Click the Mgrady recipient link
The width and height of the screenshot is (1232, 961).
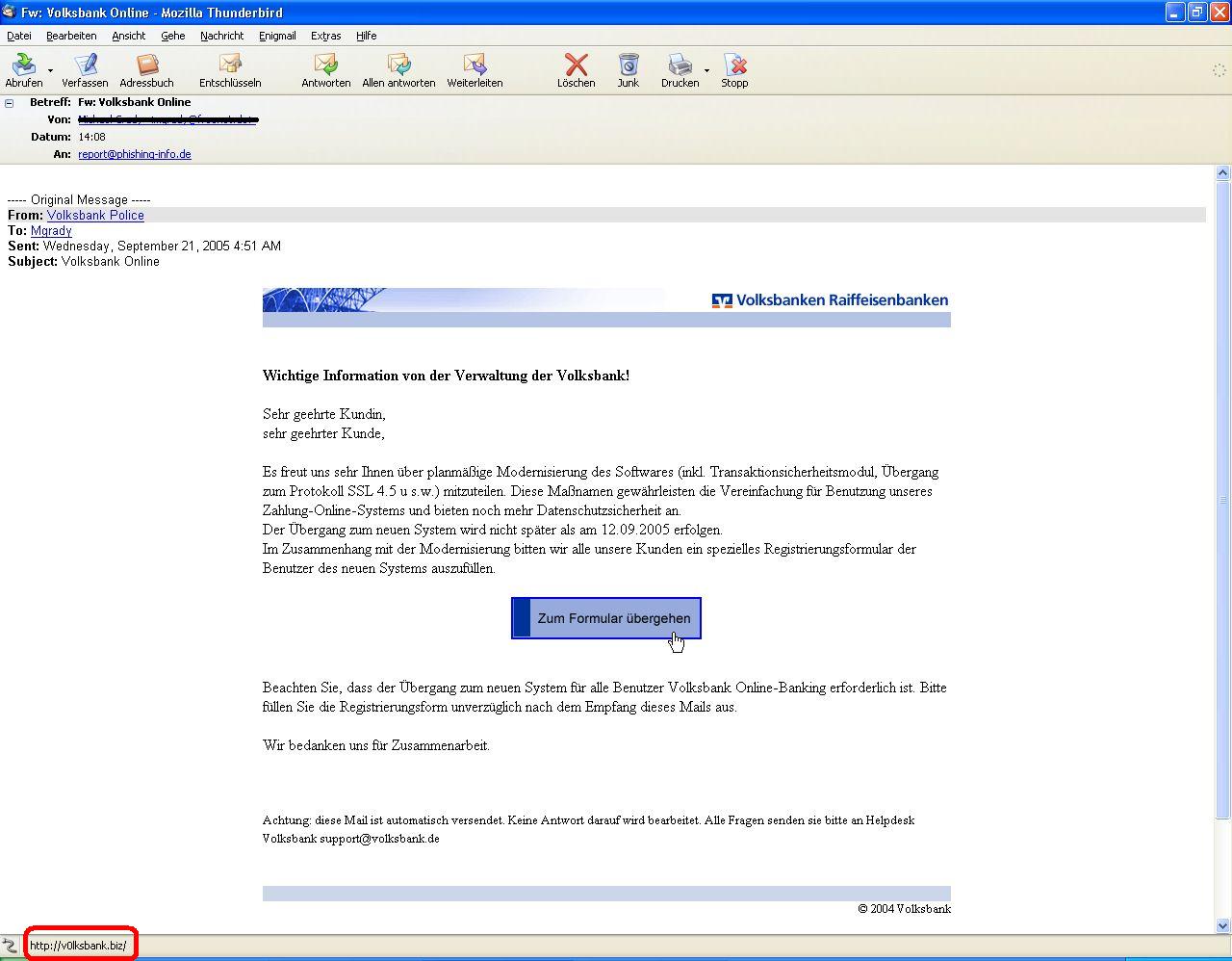click(51, 231)
